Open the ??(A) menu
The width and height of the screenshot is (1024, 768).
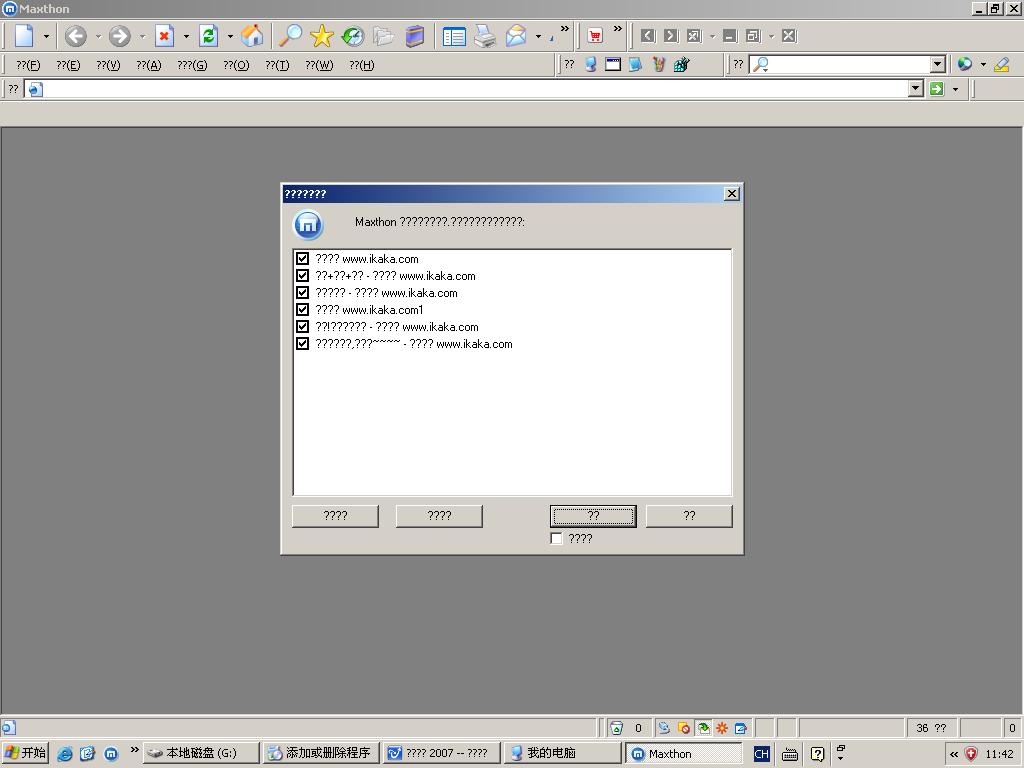click(149, 65)
